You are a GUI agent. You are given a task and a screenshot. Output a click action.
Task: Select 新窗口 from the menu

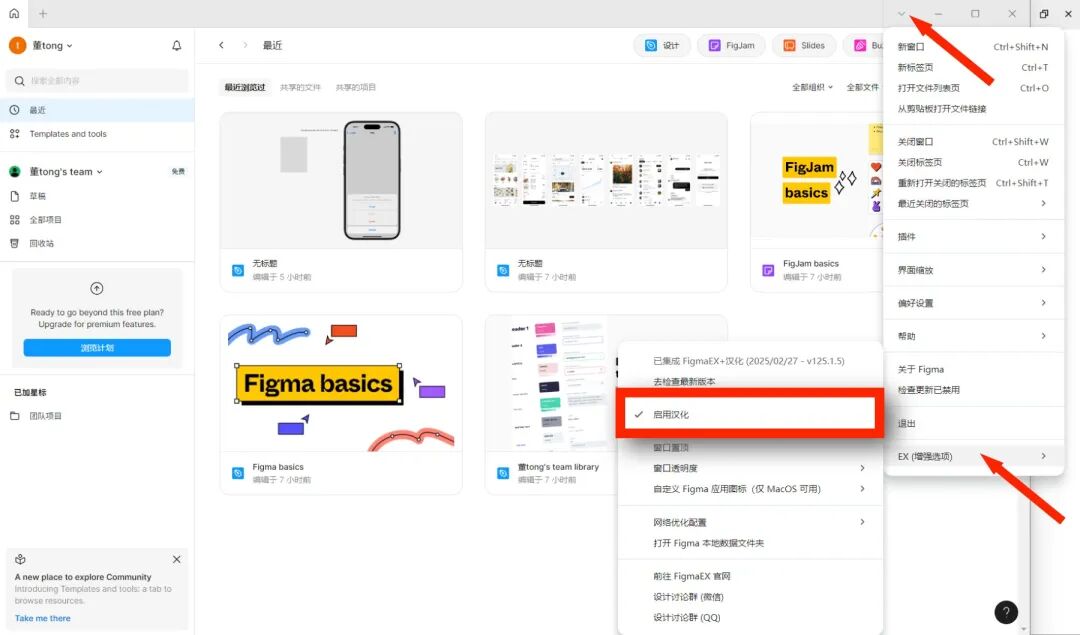pyautogui.click(x=973, y=47)
